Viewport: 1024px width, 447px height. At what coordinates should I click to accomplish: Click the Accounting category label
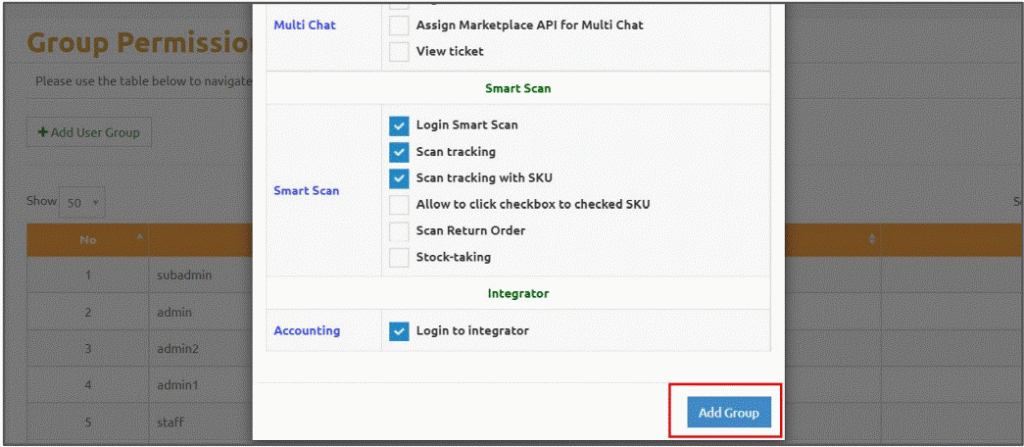point(307,331)
